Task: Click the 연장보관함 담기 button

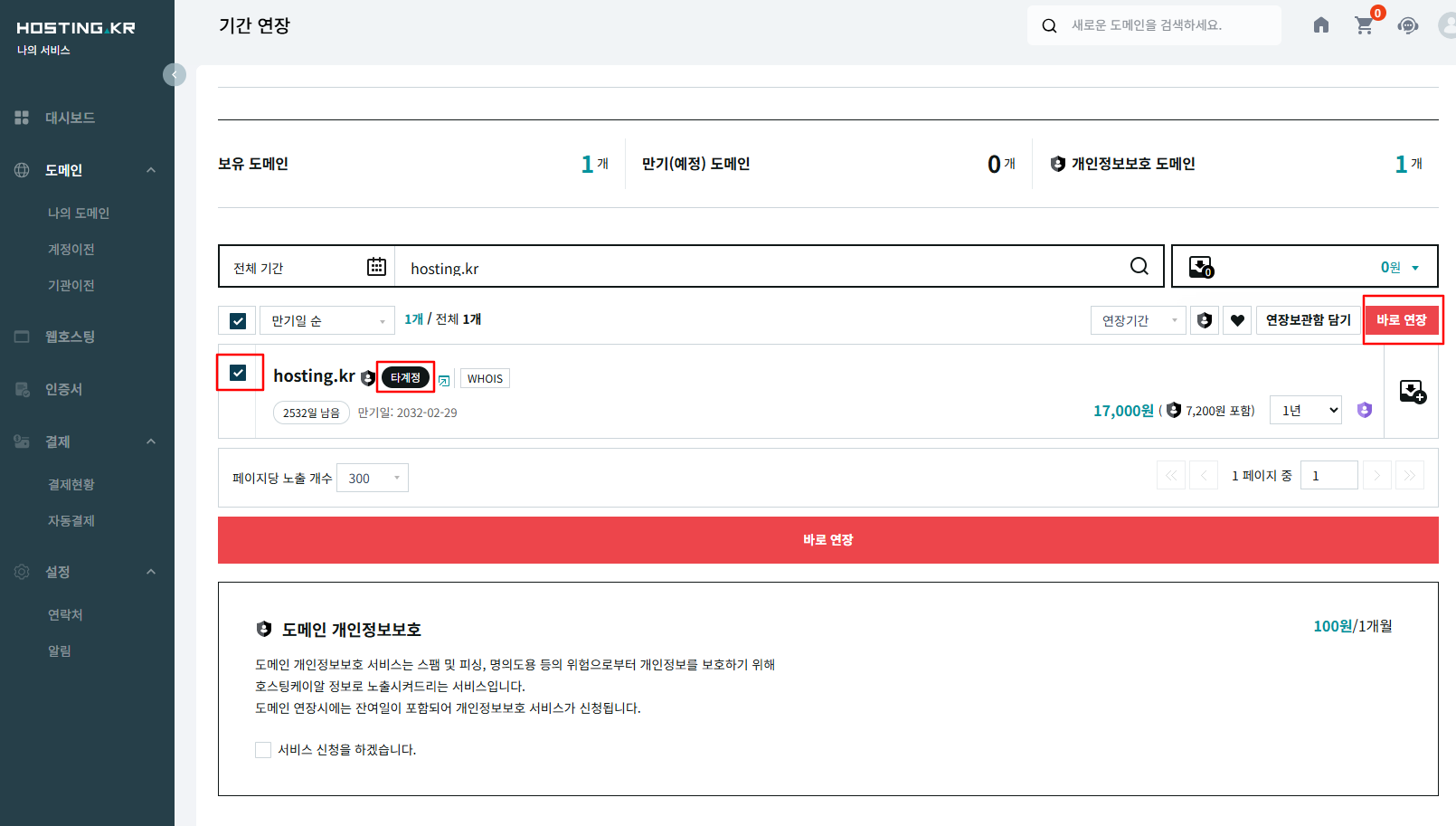Action: tap(1308, 320)
